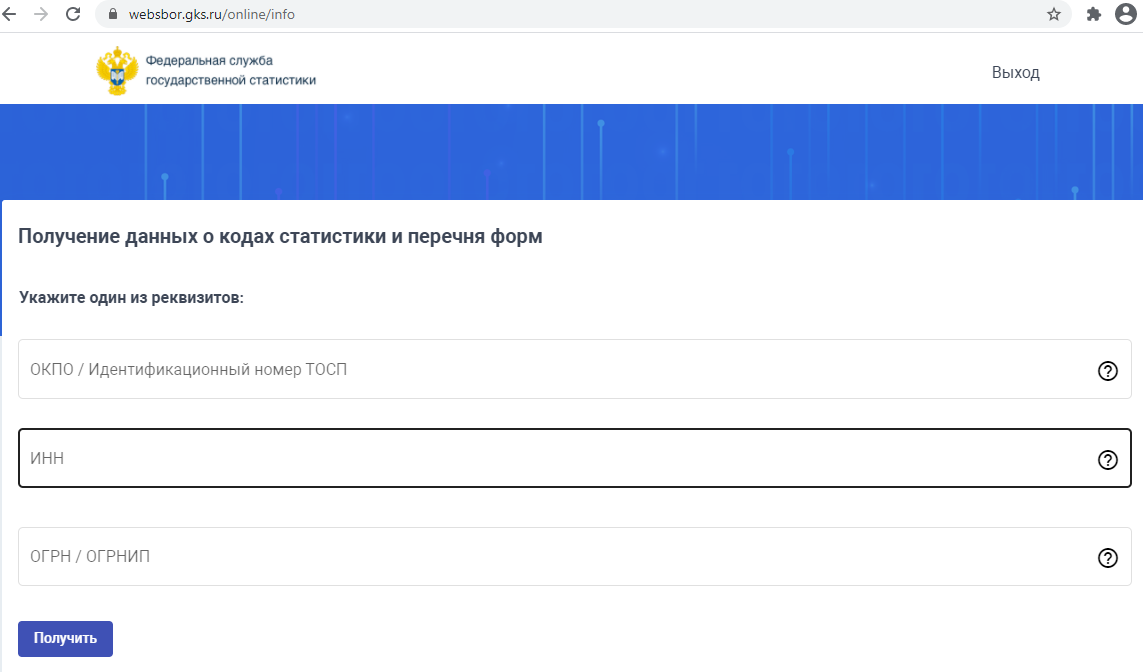Focus the ОКПО / Идентификационный номер ТОСП field
This screenshot has width=1143, height=672.
point(574,369)
